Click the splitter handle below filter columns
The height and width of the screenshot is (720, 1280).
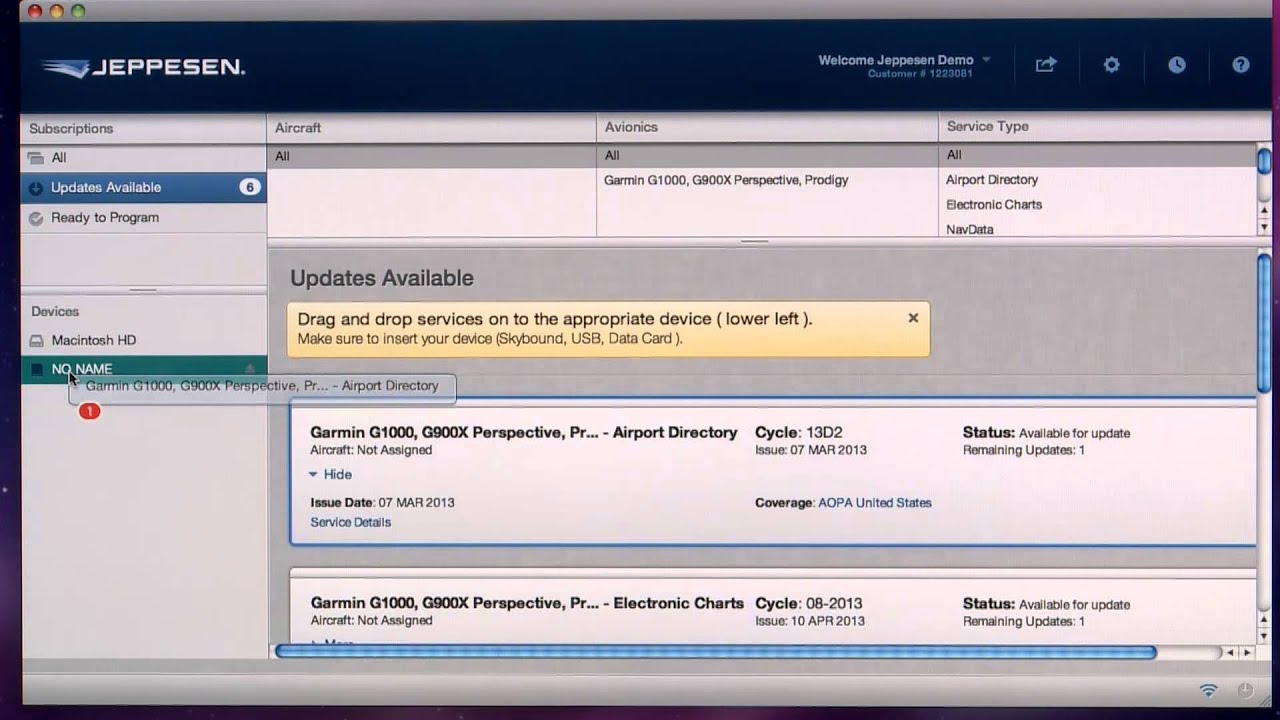click(x=754, y=242)
